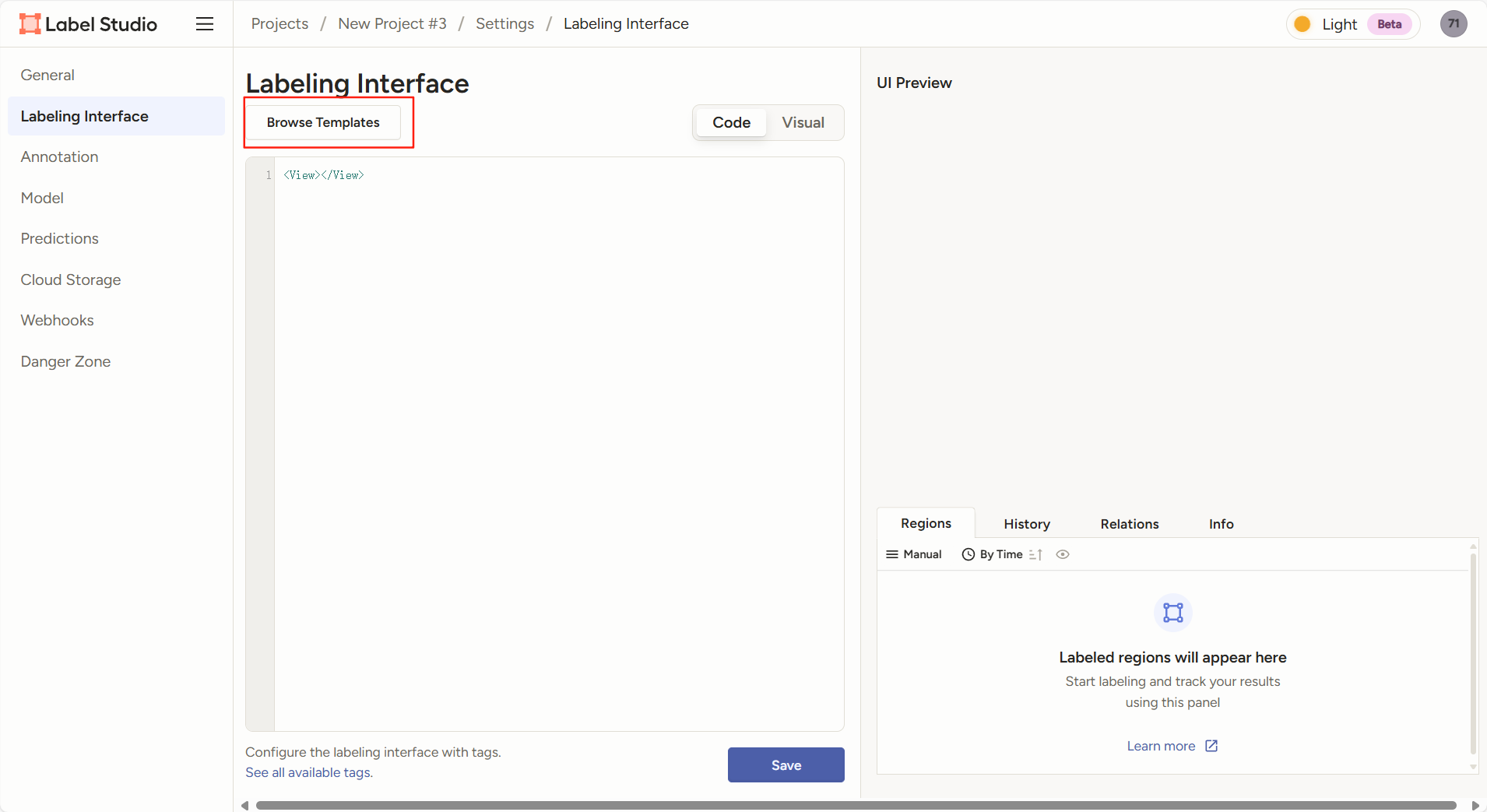Open the user avatar menu
The width and height of the screenshot is (1487, 812).
(x=1454, y=24)
